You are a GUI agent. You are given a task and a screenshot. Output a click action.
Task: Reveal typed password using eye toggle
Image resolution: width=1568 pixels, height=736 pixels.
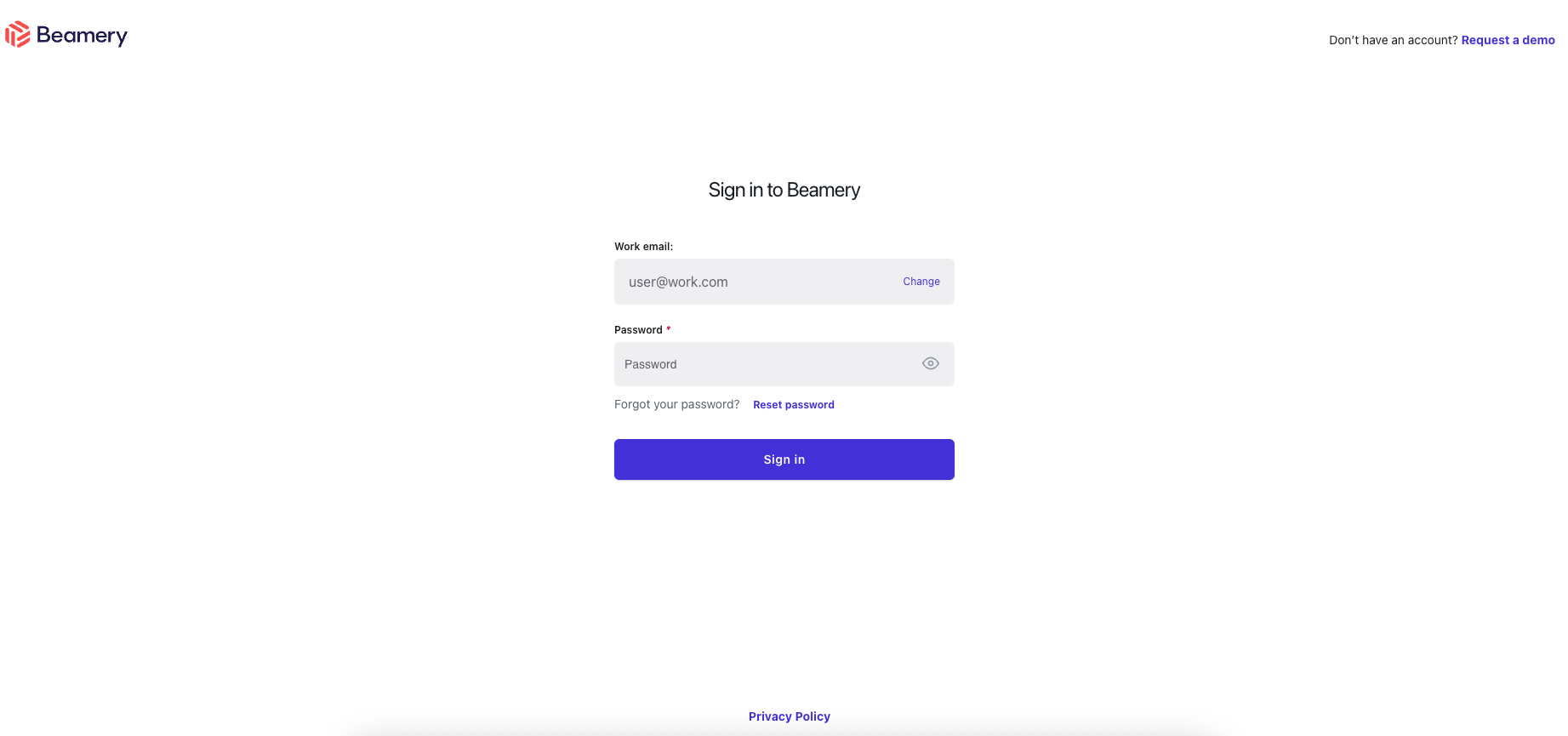click(x=931, y=363)
